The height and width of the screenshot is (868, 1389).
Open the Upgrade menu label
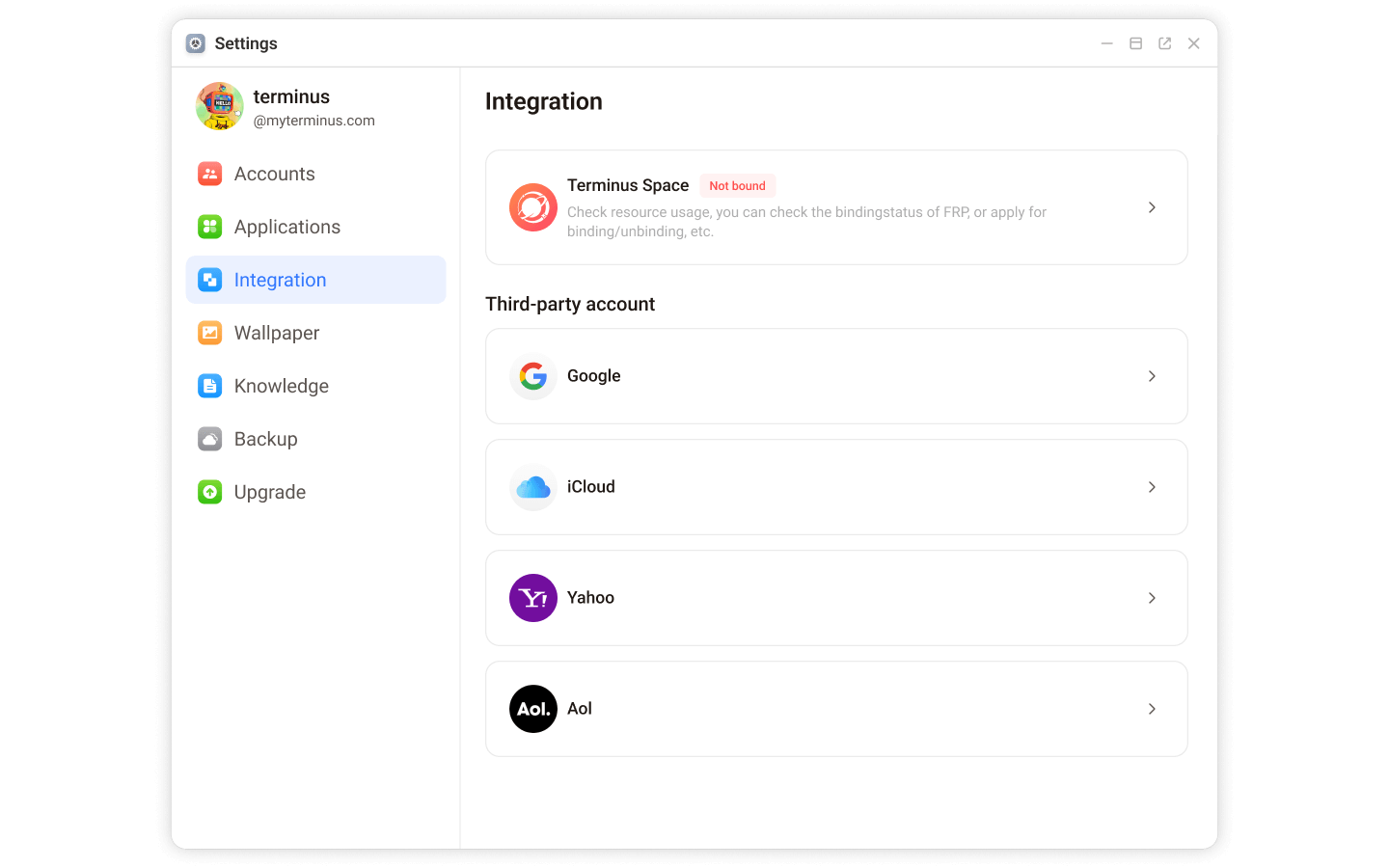(x=270, y=493)
